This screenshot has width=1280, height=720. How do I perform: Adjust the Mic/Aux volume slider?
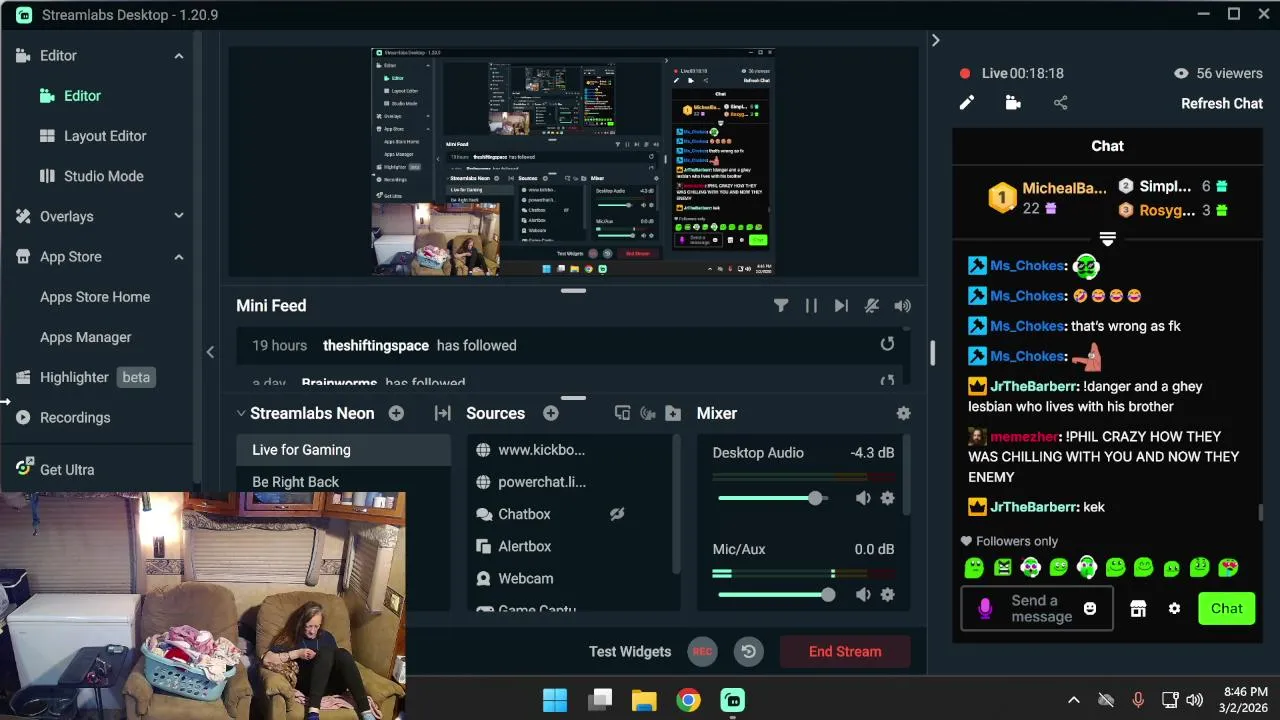(775, 595)
